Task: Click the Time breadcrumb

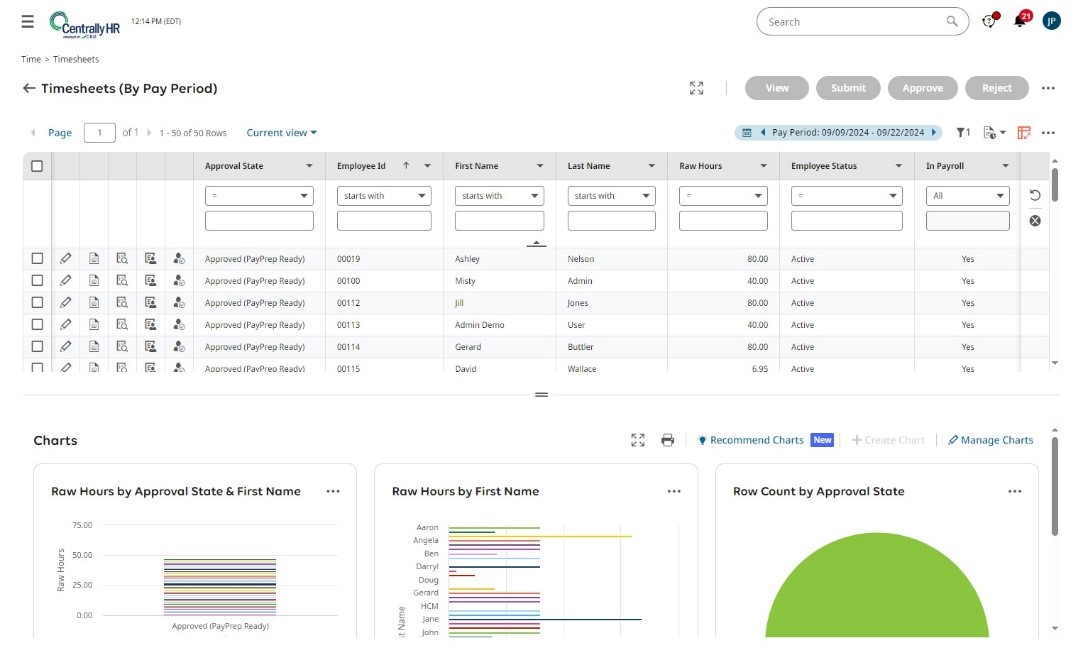Action: point(30,59)
